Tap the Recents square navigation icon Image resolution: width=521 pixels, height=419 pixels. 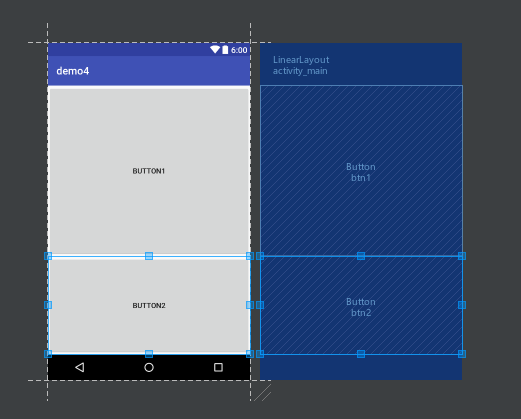(218, 367)
